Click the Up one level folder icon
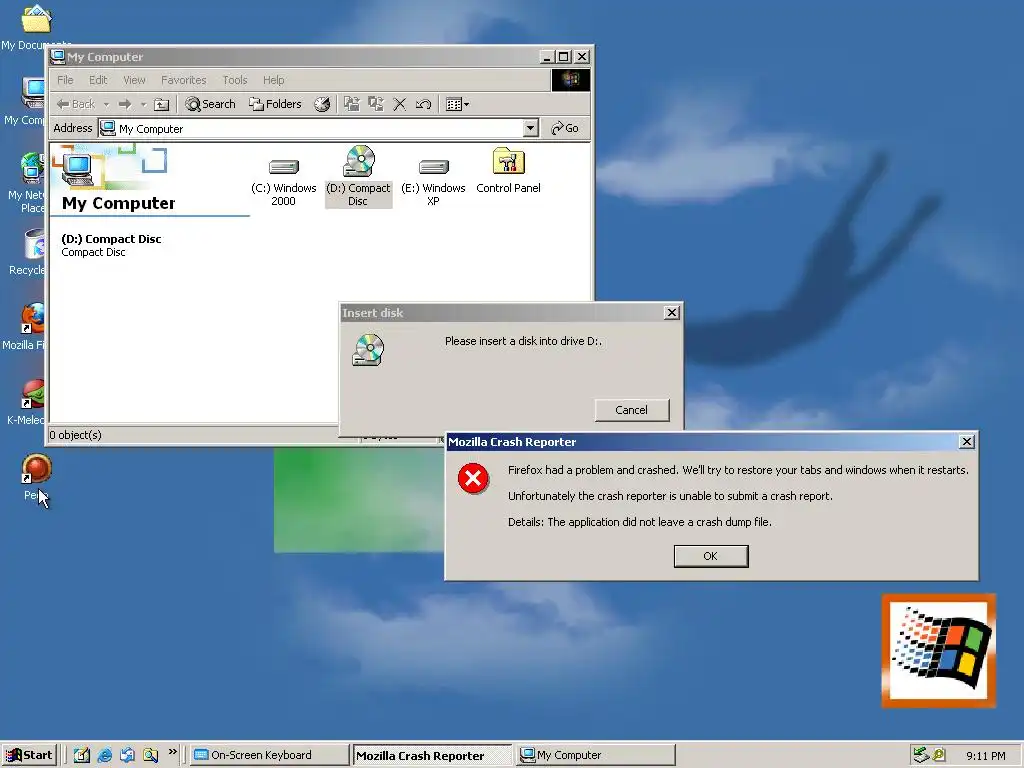The height and width of the screenshot is (768, 1024). [x=161, y=104]
